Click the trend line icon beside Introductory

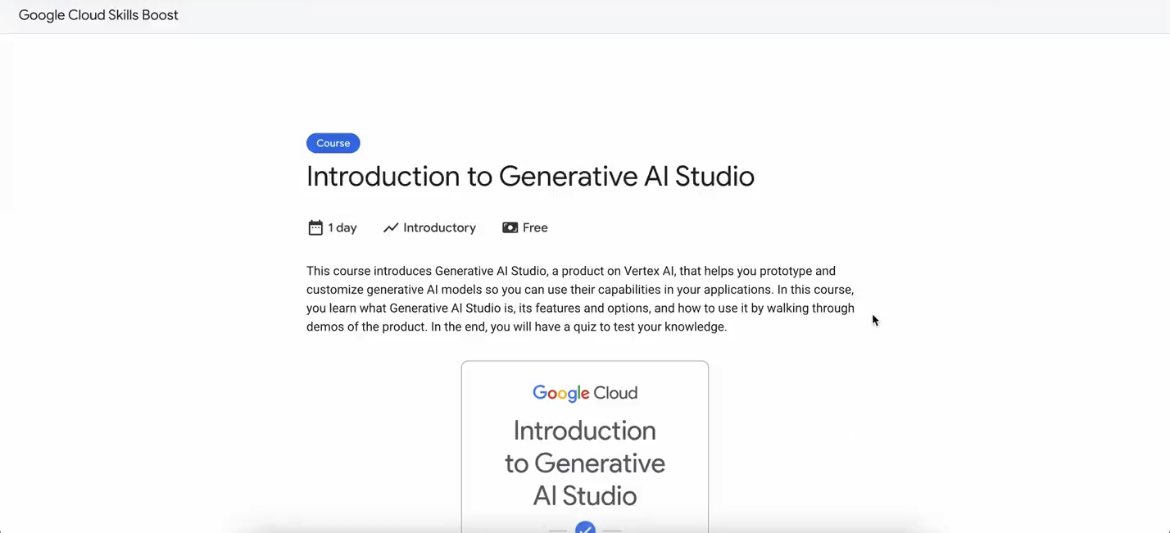coord(391,228)
